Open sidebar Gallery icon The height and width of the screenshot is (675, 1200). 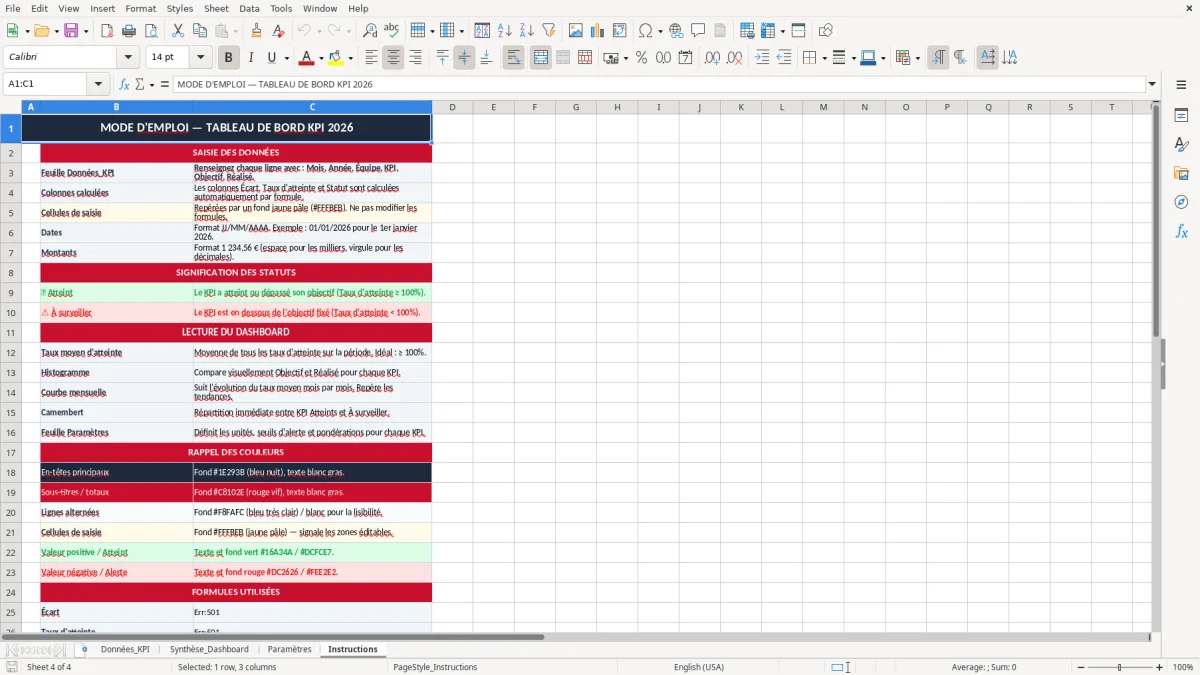(1181, 173)
